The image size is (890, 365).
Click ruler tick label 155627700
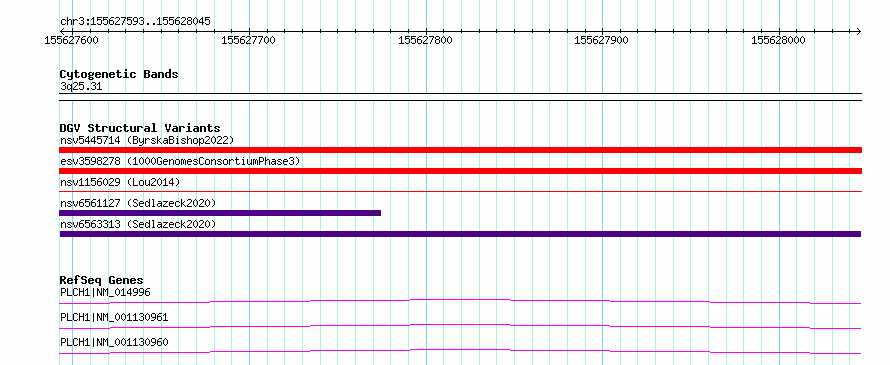248,40
